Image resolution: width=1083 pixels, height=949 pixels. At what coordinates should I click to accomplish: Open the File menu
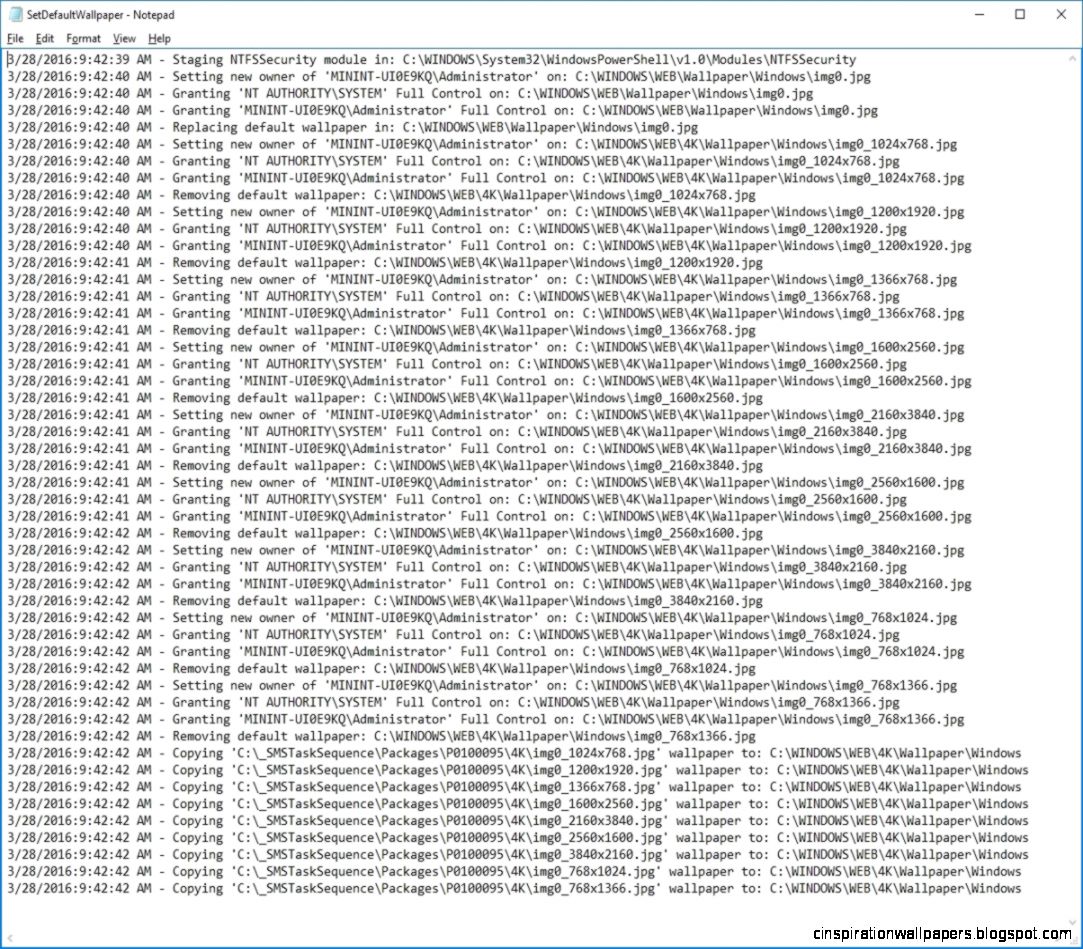15,38
